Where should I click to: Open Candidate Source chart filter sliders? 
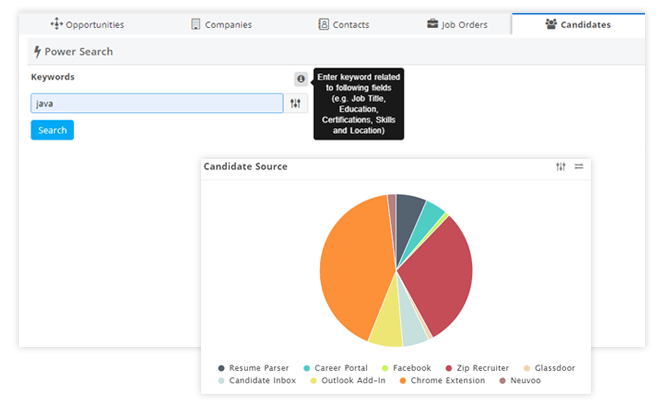pos(561,167)
